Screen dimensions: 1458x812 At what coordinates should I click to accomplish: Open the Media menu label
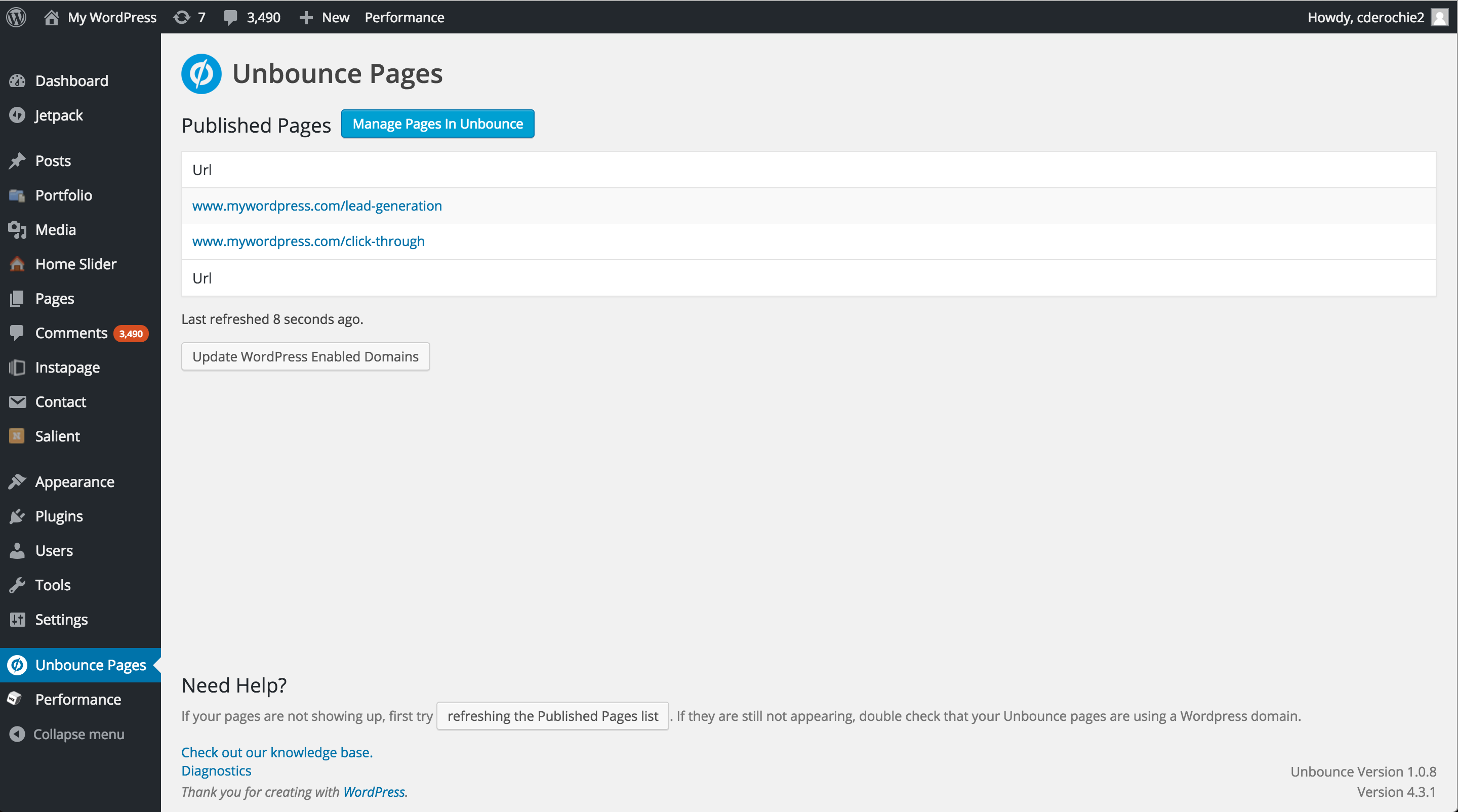[56, 230]
